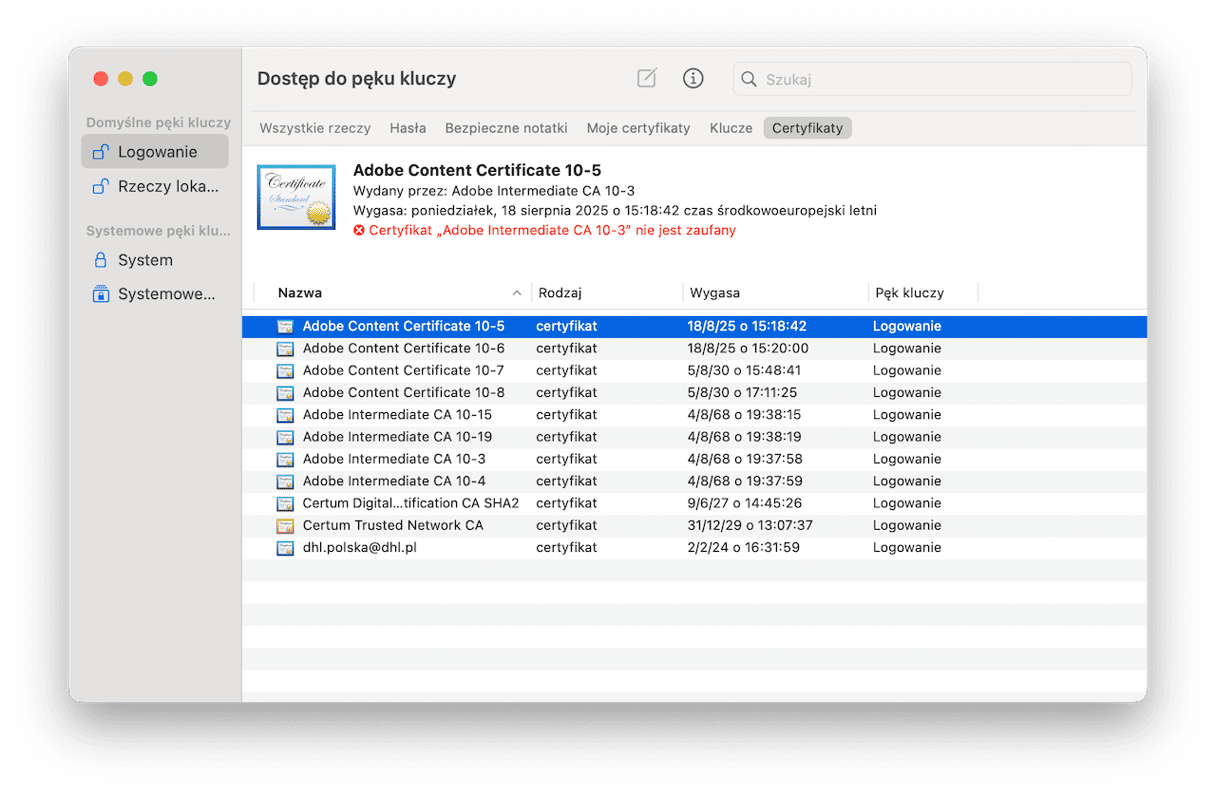Select the Klucze tab
The height and width of the screenshot is (793, 1216).
pyautogui.click(x=731, y=128)
